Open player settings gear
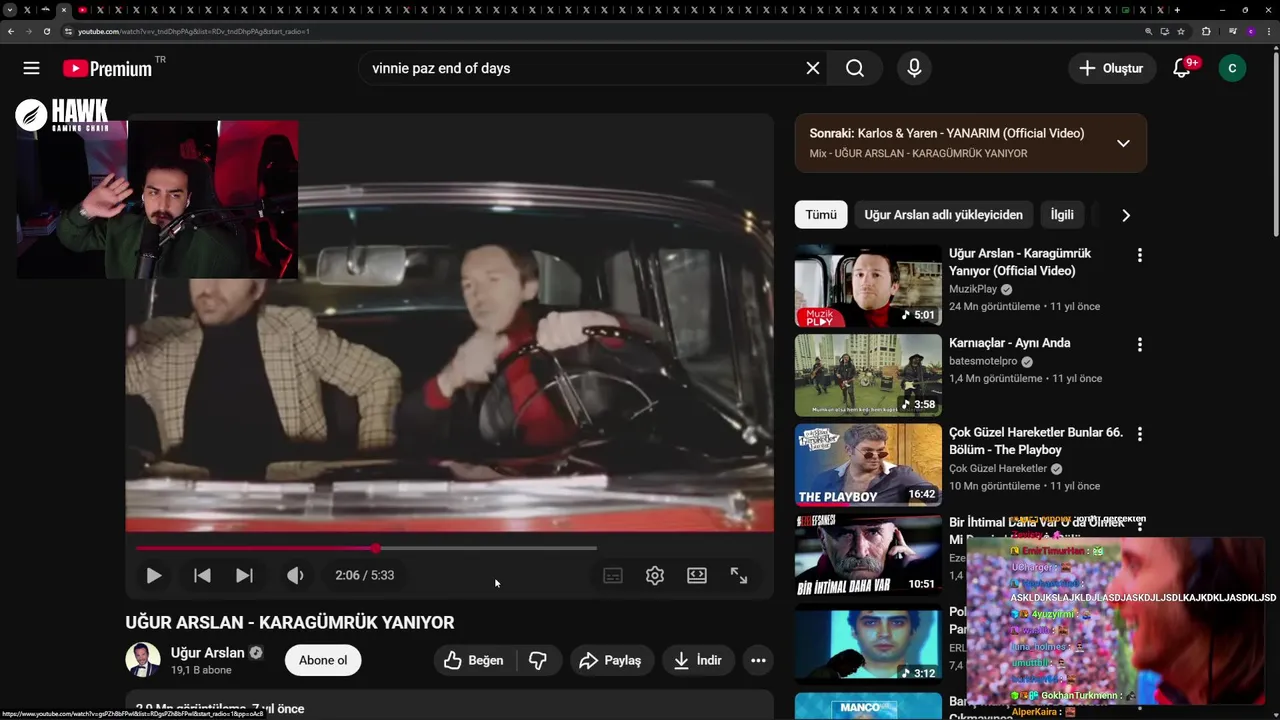1280x720 pixels. (655, 575)
